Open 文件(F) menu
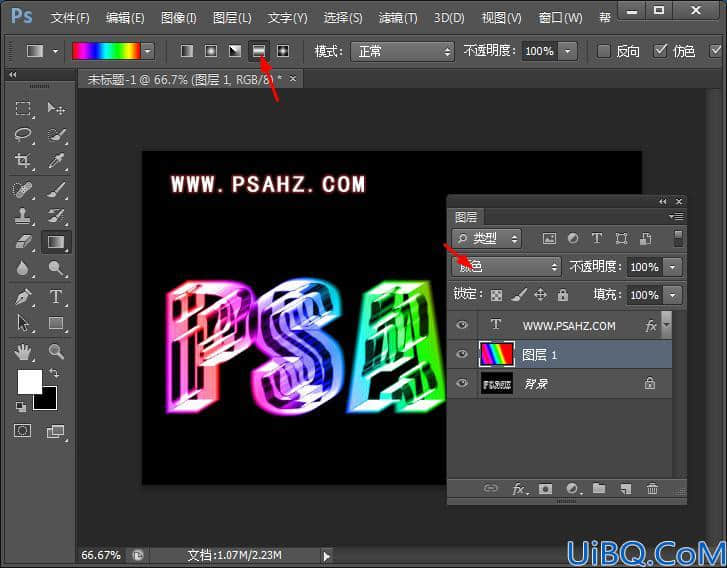This screenshot has height=568, width=727. [x=70, y=18]
